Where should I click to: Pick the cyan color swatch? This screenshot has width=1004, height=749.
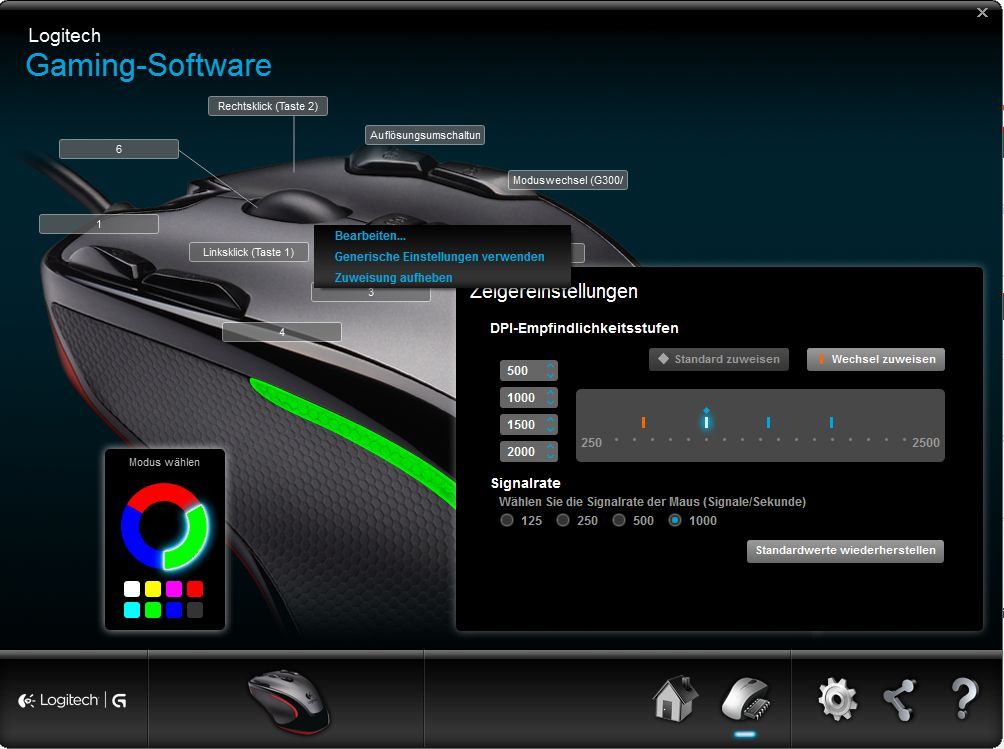tap(132, 610)
